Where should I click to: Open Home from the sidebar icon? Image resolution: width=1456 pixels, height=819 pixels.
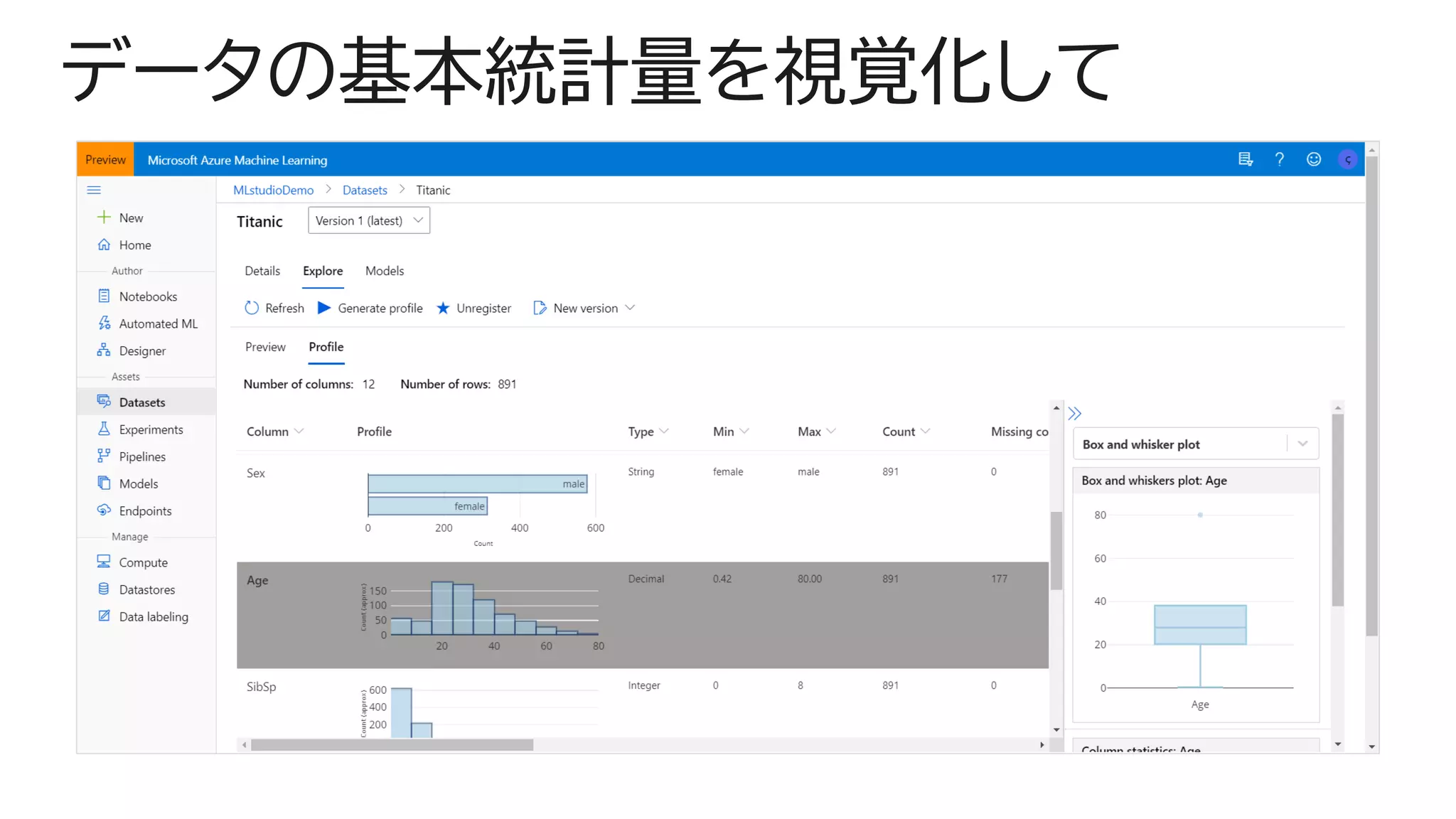(x=104, y=245)
